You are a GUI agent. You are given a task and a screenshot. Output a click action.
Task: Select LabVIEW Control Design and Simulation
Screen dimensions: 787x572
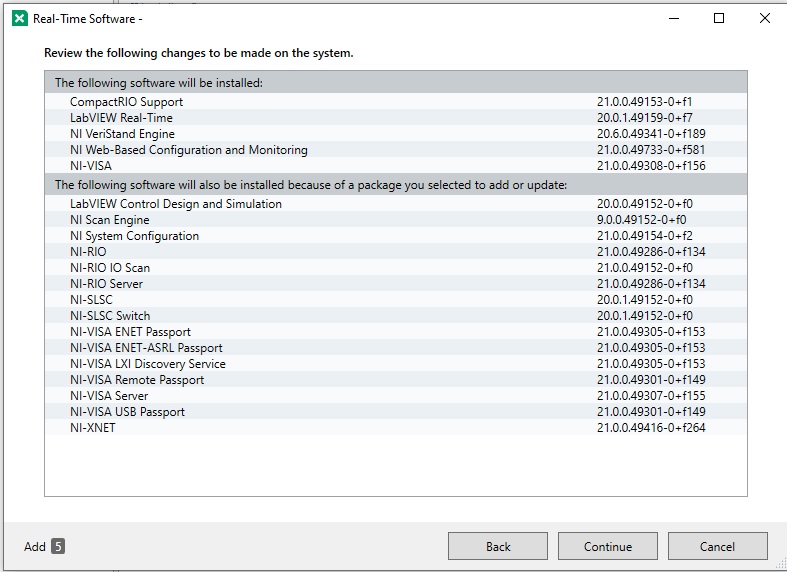tap(176, 204)
